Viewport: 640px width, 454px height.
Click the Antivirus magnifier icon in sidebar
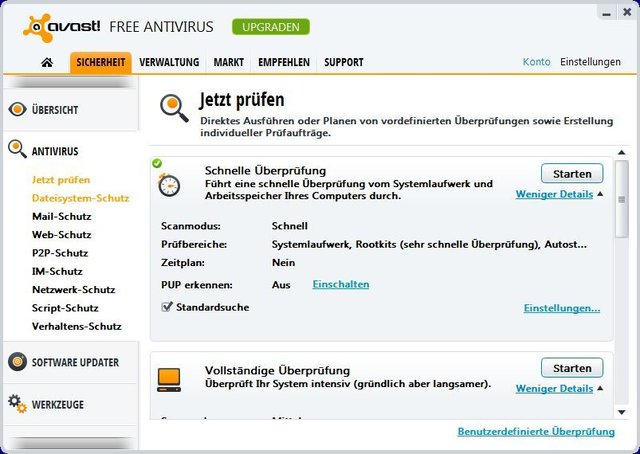pyautogui.click(x=17, y=149)
